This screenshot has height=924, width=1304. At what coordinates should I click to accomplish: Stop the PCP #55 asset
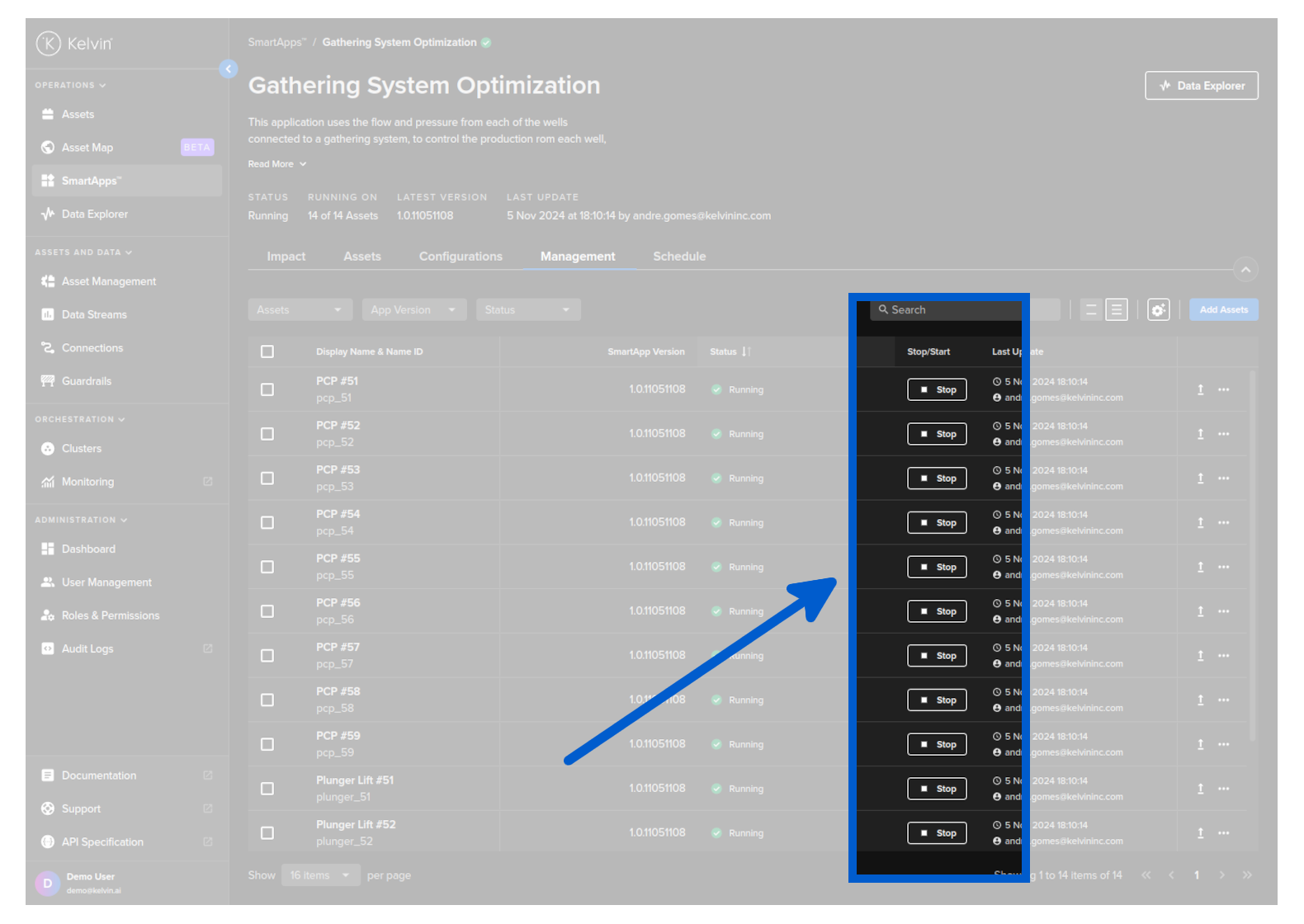(x=937, y=568)
